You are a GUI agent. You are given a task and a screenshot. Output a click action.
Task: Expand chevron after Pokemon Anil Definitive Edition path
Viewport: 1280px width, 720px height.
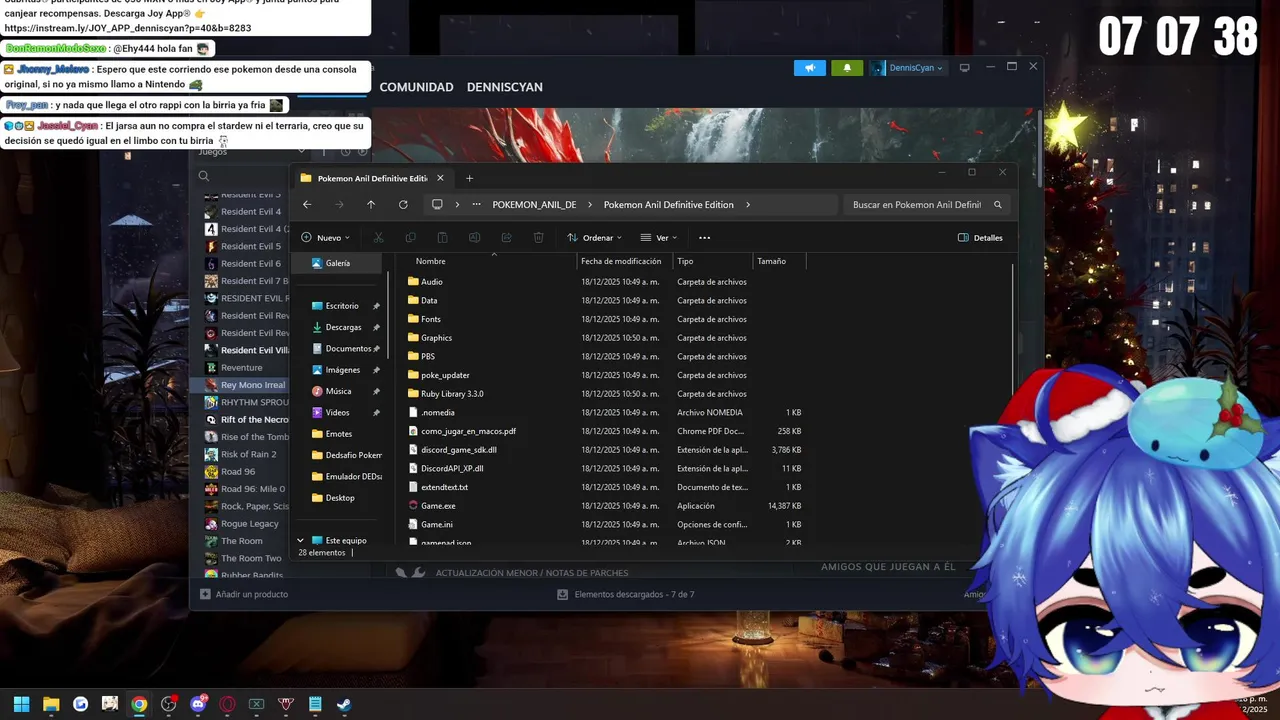747,205
